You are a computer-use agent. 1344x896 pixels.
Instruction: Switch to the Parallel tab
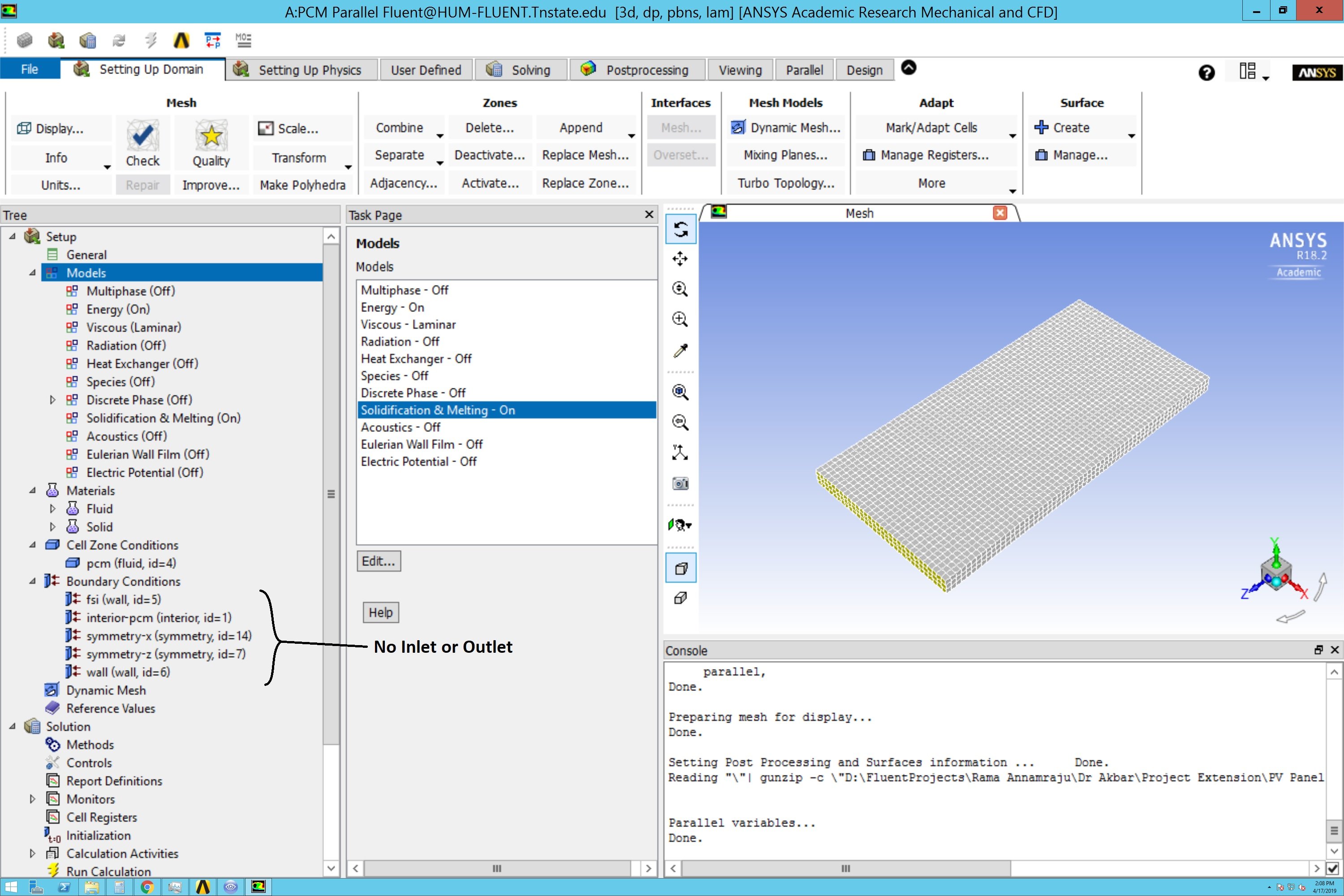pyautogui.click(x=804, y=70)
